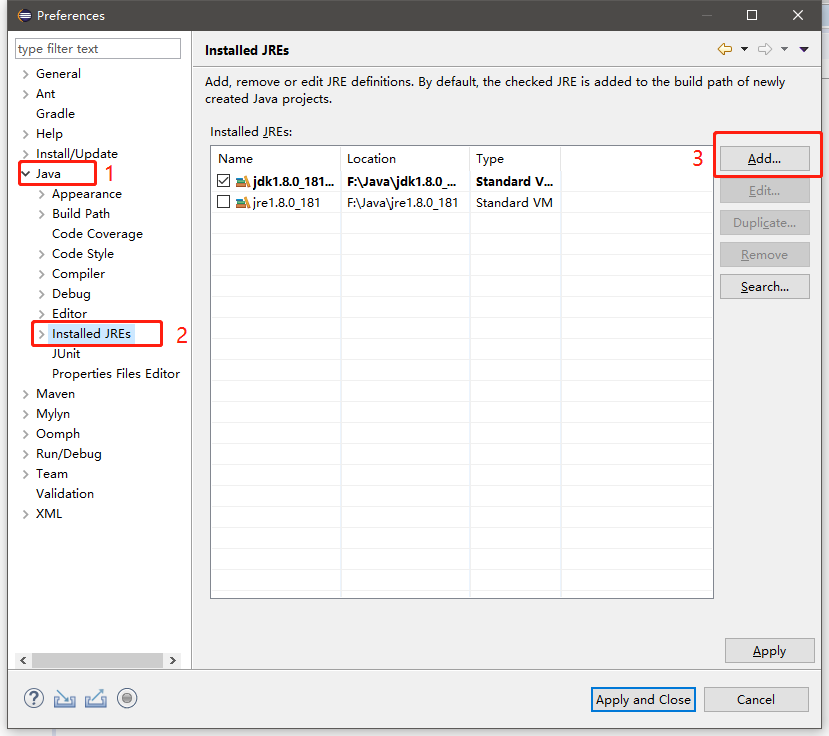Click the scroll left arrow of tree
This screenshot has width=829, height=736.
pyautogui.click(x=23, y=660)
